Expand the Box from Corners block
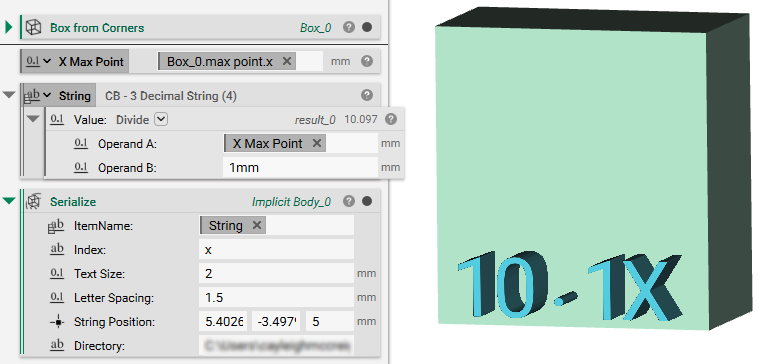This screenshot has height=364, width=773. [x=8, y=28]
